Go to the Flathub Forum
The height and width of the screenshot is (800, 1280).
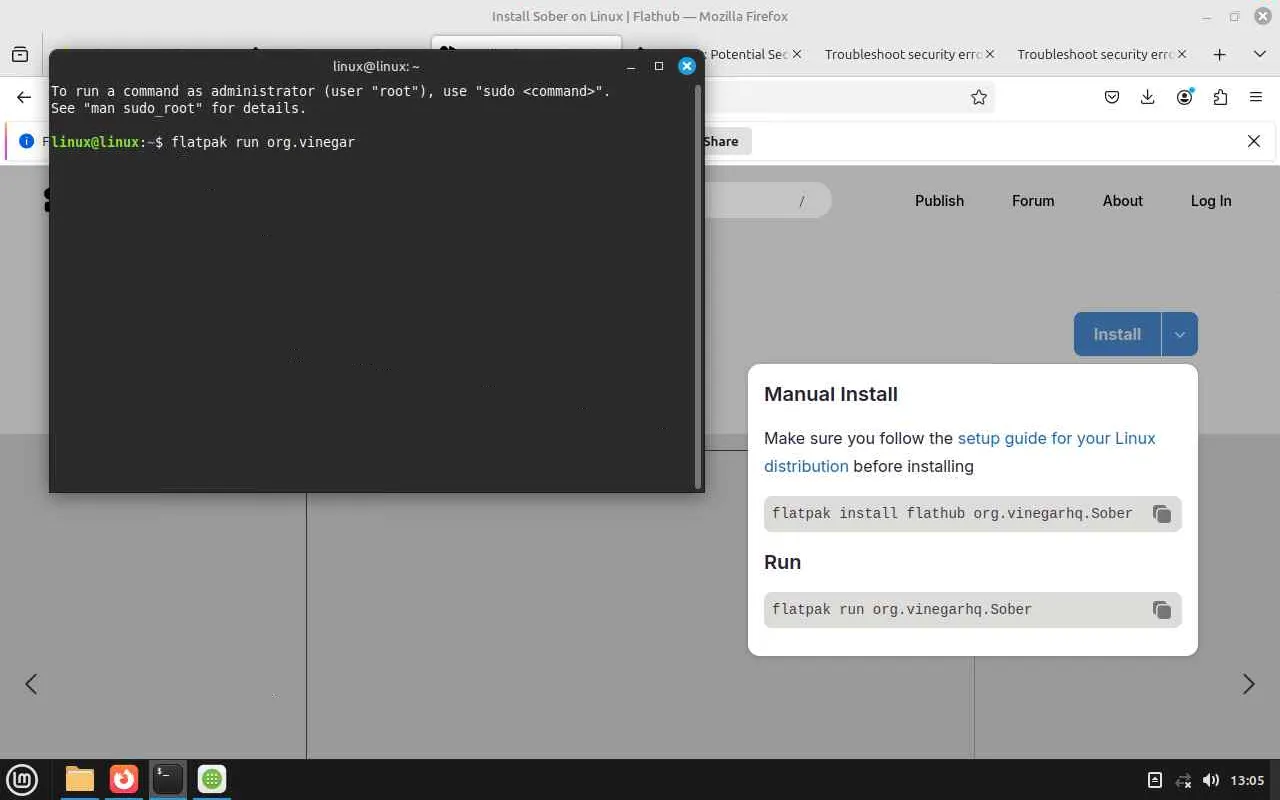tap(1033, 201)
